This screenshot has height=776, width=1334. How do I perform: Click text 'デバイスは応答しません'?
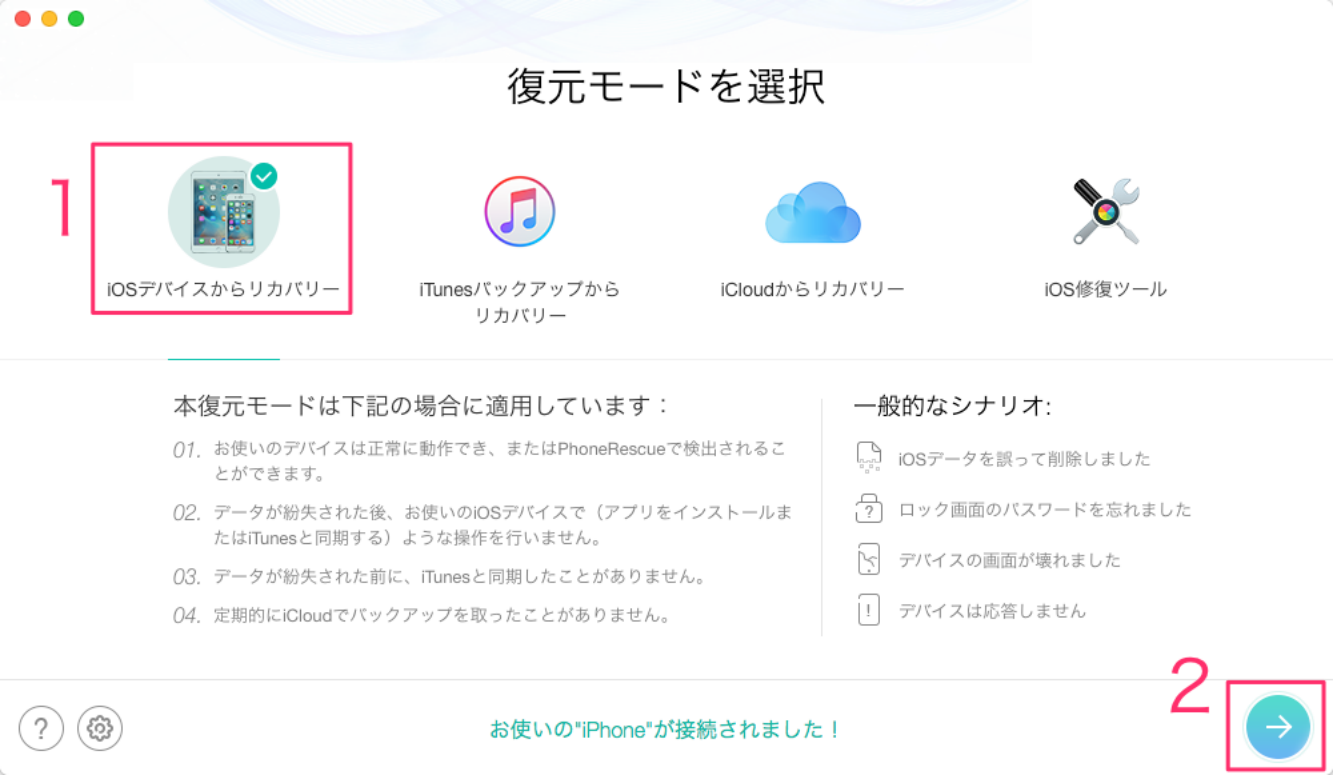point(991,611)
